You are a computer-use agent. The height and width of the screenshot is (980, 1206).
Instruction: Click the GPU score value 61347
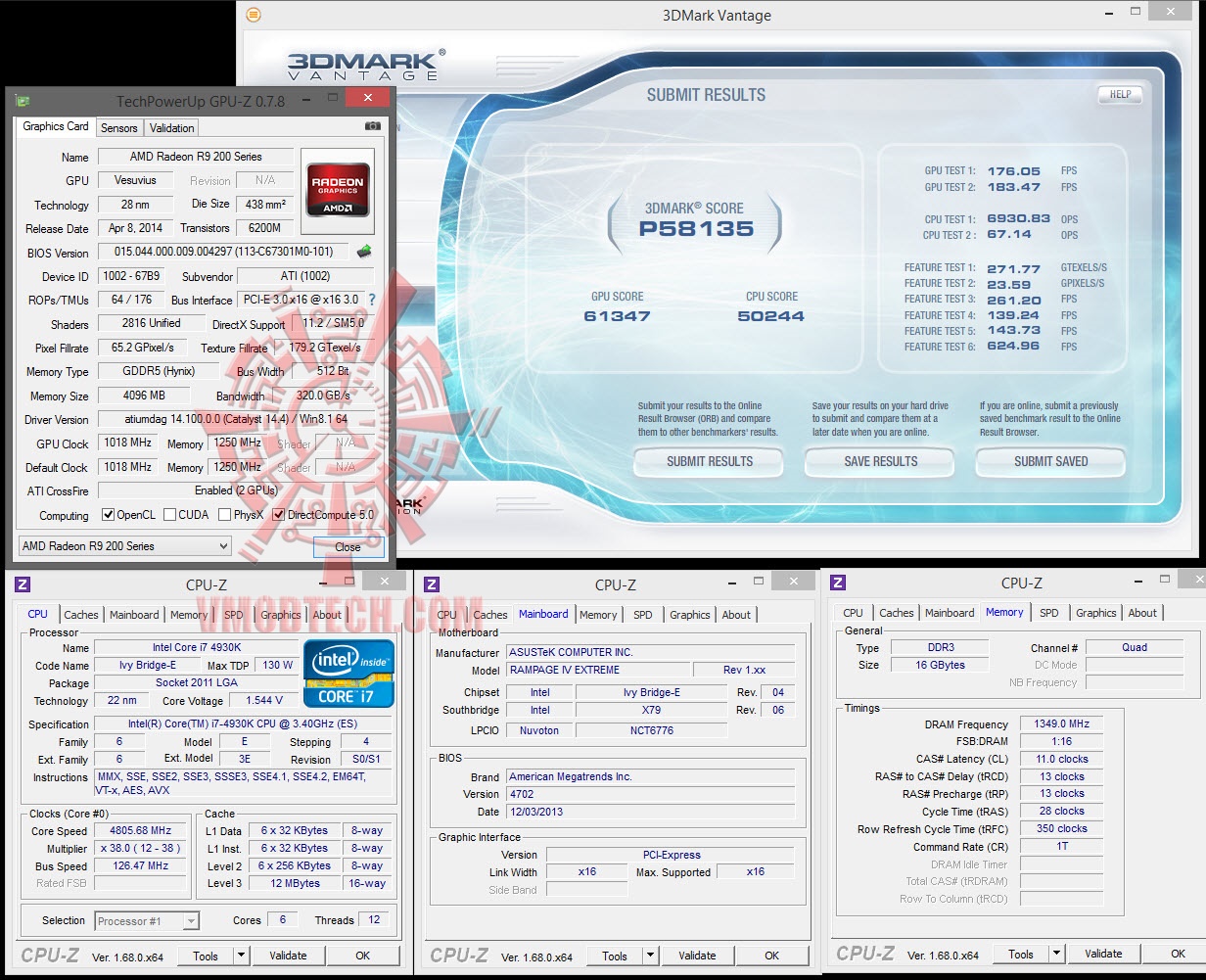(x=617, y=316)
